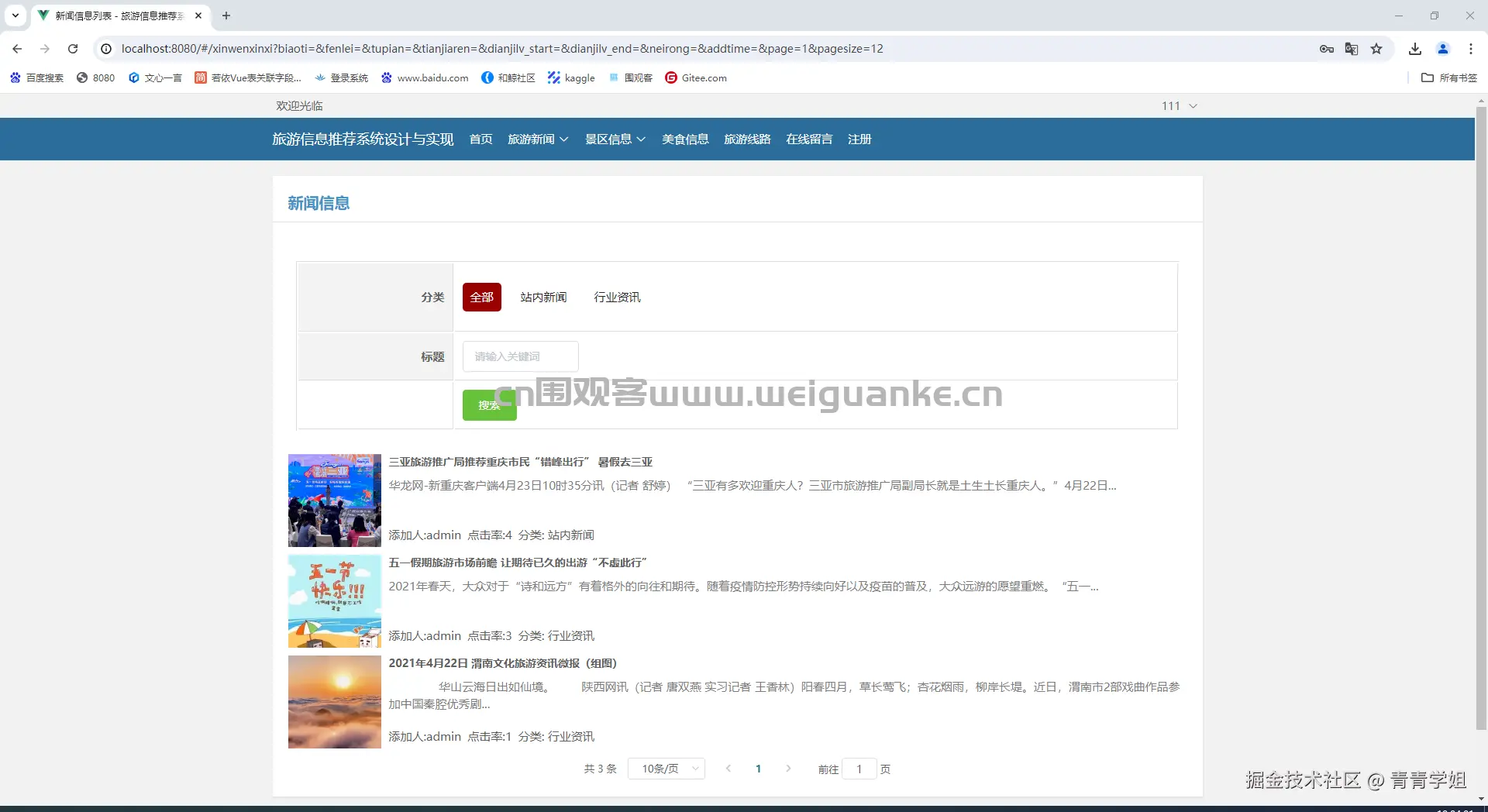
Task: Click the site title 旅游信息推荐系统设计与实现
Action: [x=363, y=139]
